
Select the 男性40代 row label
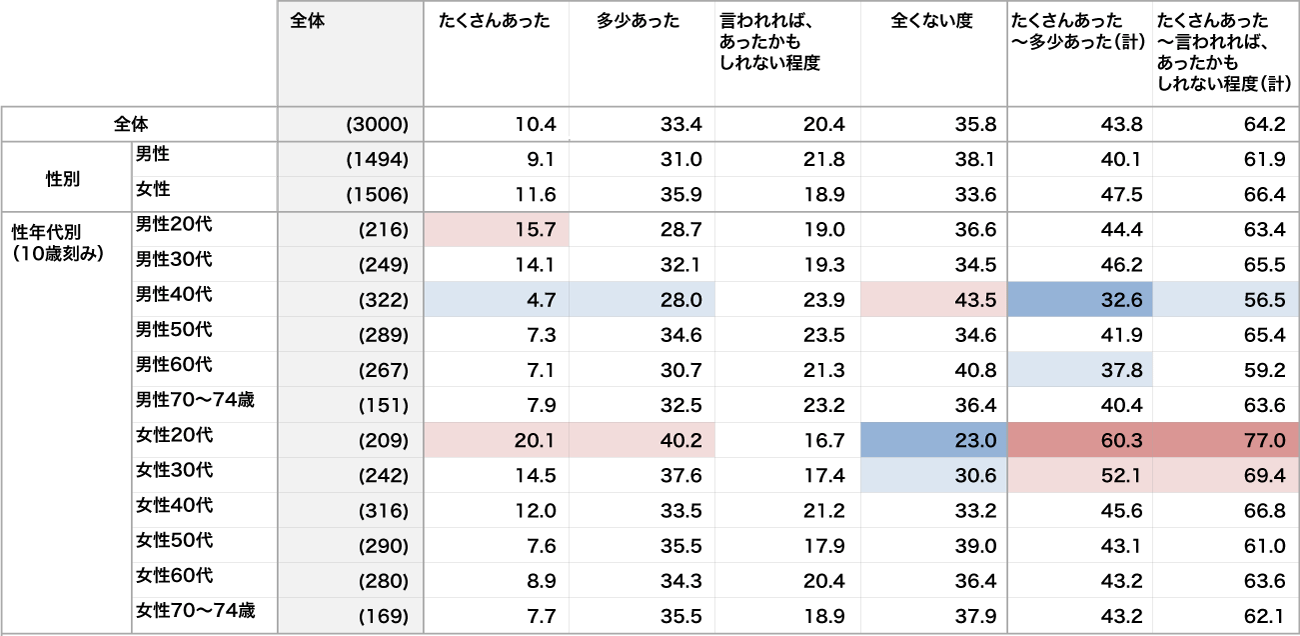tap(174, 295)
